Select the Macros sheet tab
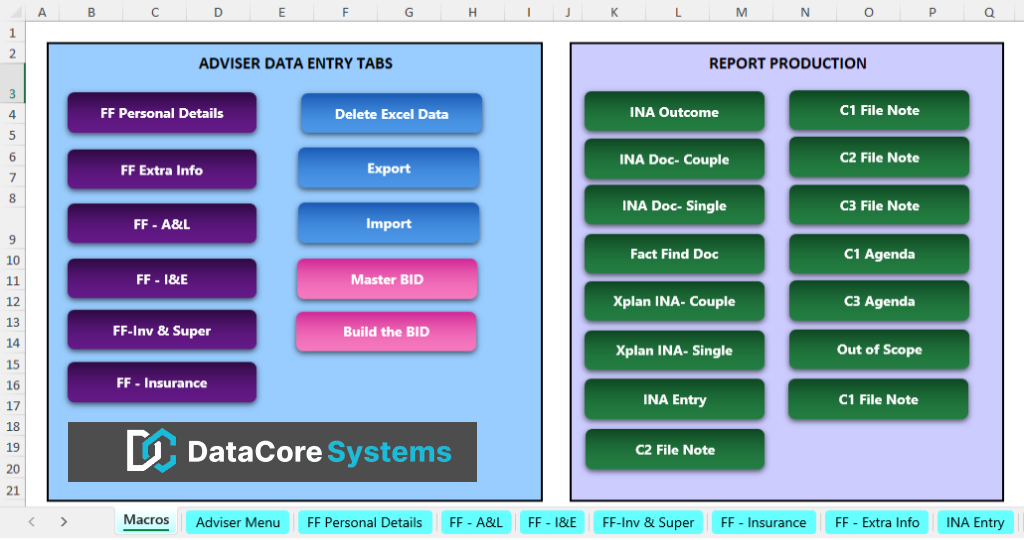Viewport: 1024px width, 540px height. click(x=146, y=520)
